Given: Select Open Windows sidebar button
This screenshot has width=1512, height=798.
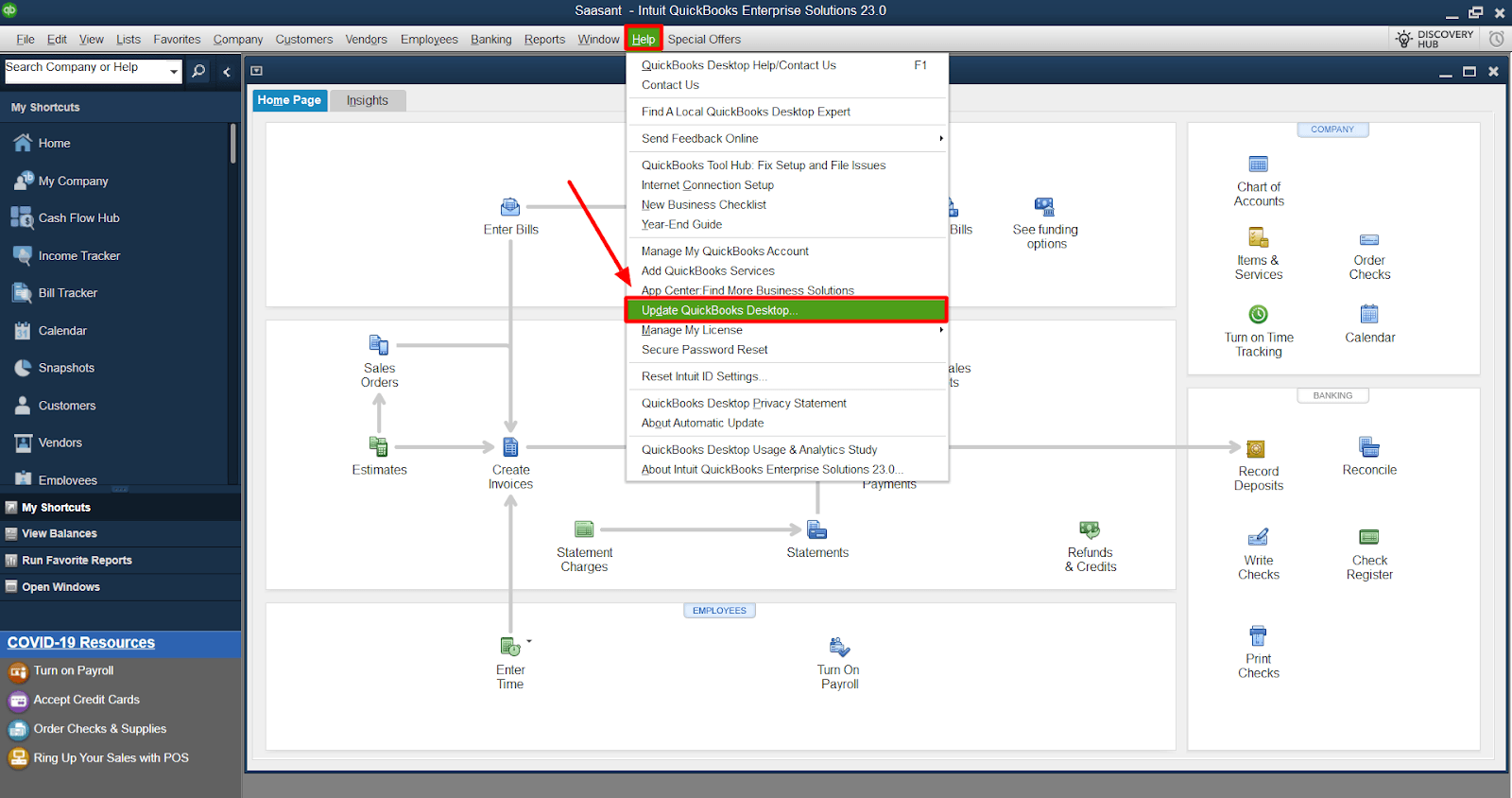Looking at the screenshot, I should 120,586.
